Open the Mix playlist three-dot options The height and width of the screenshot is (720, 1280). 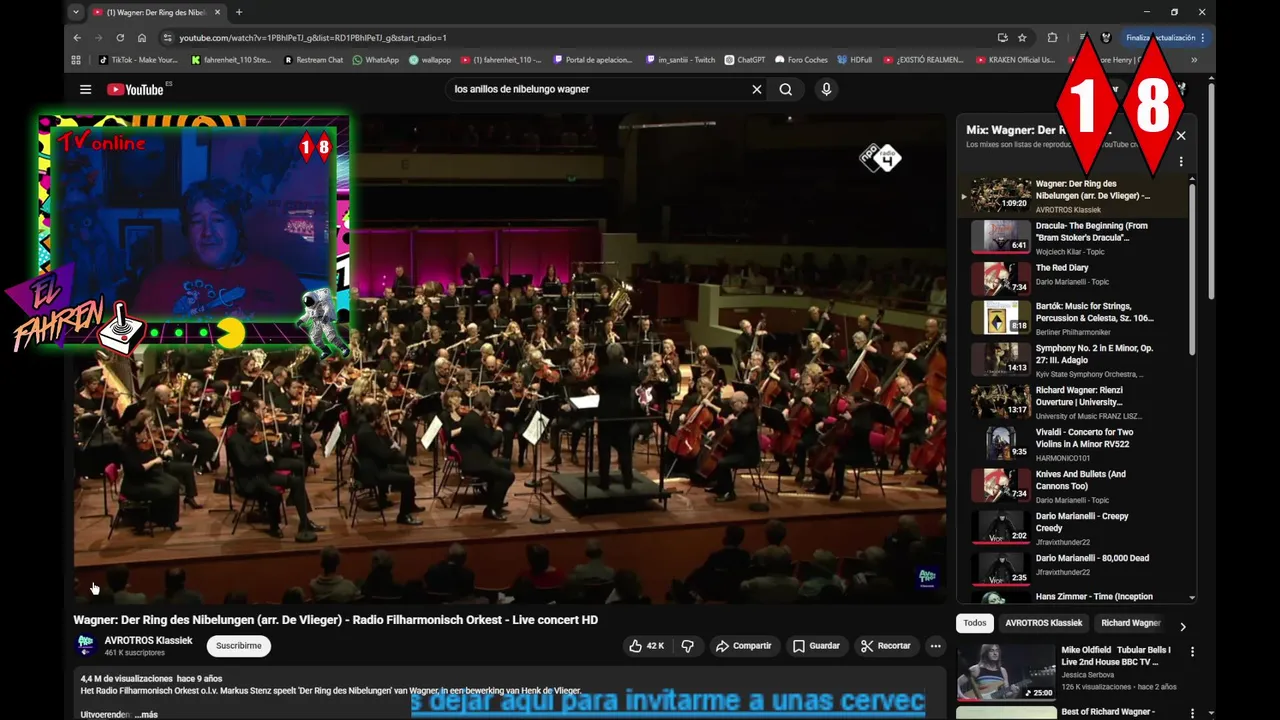pyautogui.click(x=1181, y=162)
